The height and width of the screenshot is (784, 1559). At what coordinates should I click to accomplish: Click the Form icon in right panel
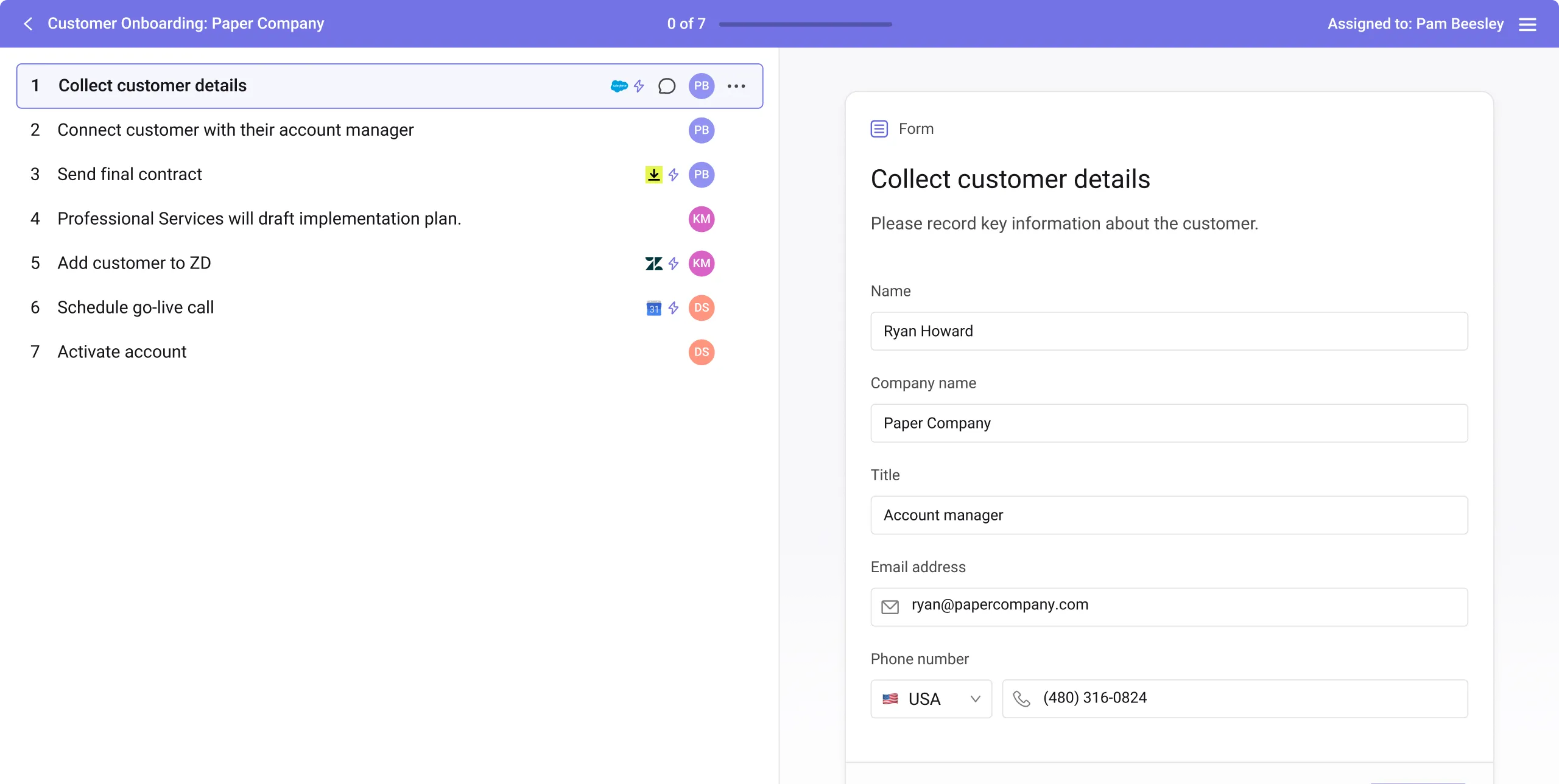879,129
